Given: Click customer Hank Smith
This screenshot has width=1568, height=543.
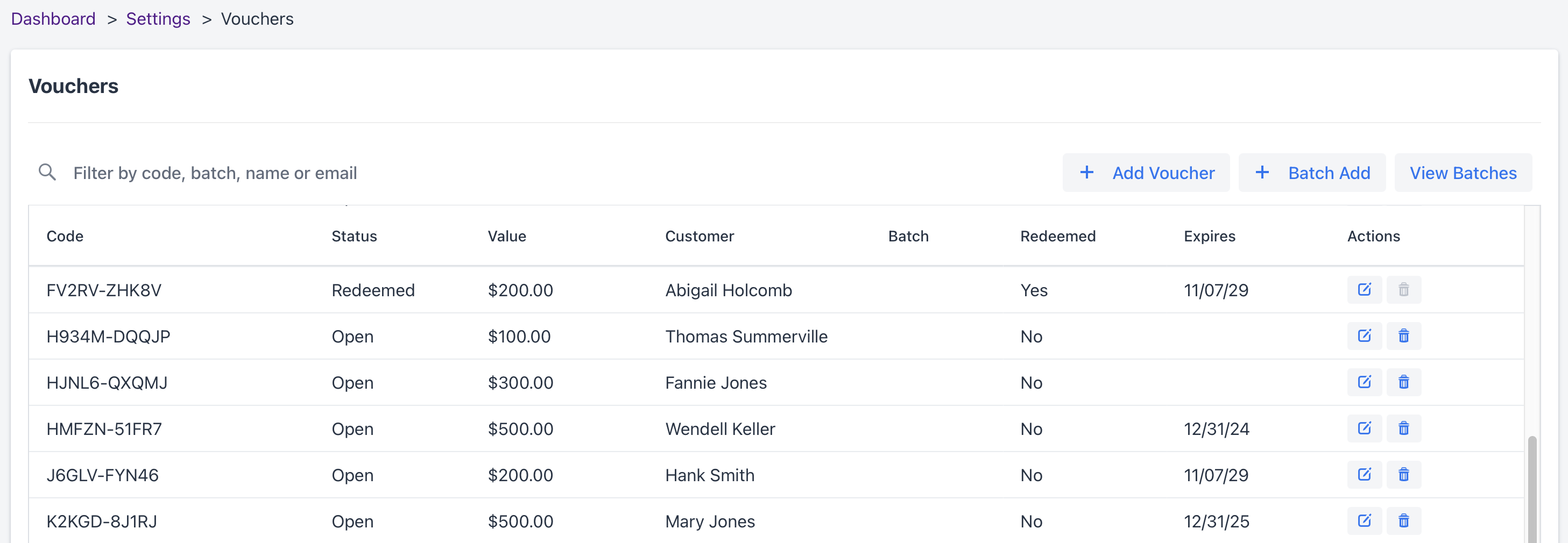Looking at the screenshot, I should coord(710,475).
